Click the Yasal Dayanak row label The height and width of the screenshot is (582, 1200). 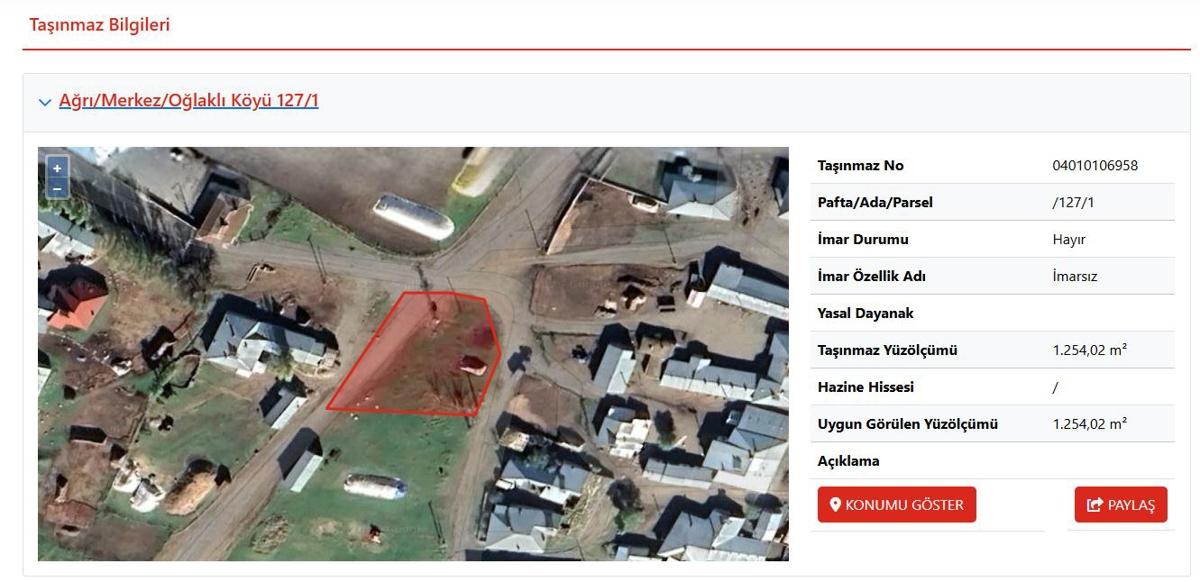coord(866,313)
